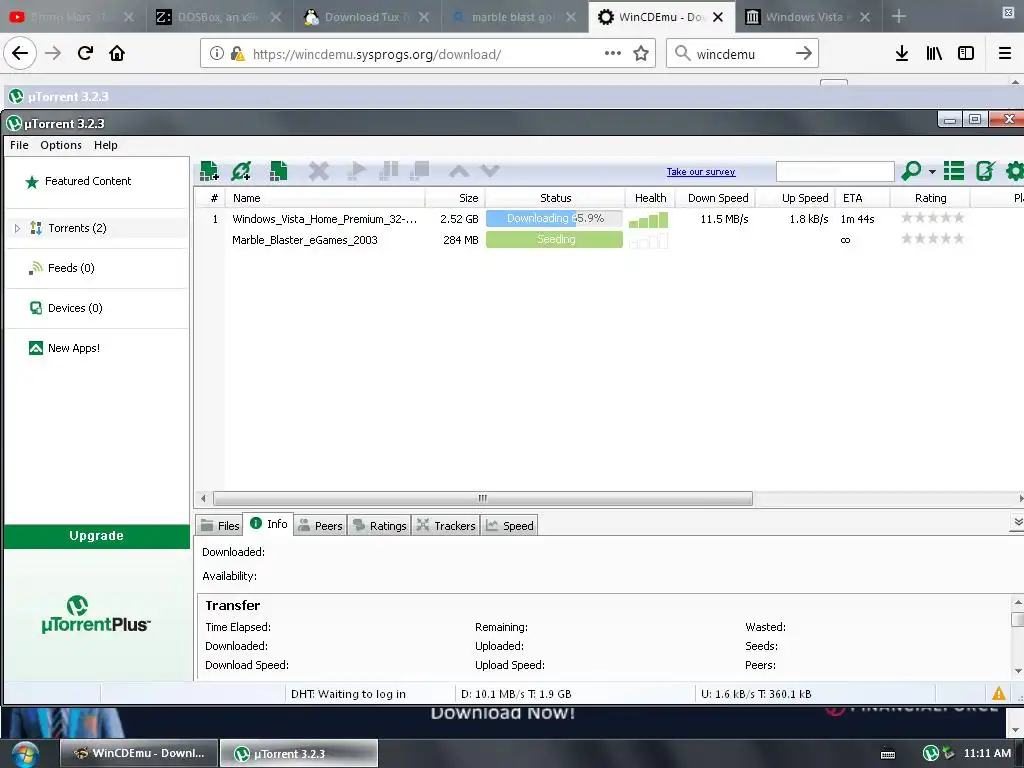Viewport: 1024px width, 768px height.
Task: Move torrent up the queue
Action: (x=459, y=171)
